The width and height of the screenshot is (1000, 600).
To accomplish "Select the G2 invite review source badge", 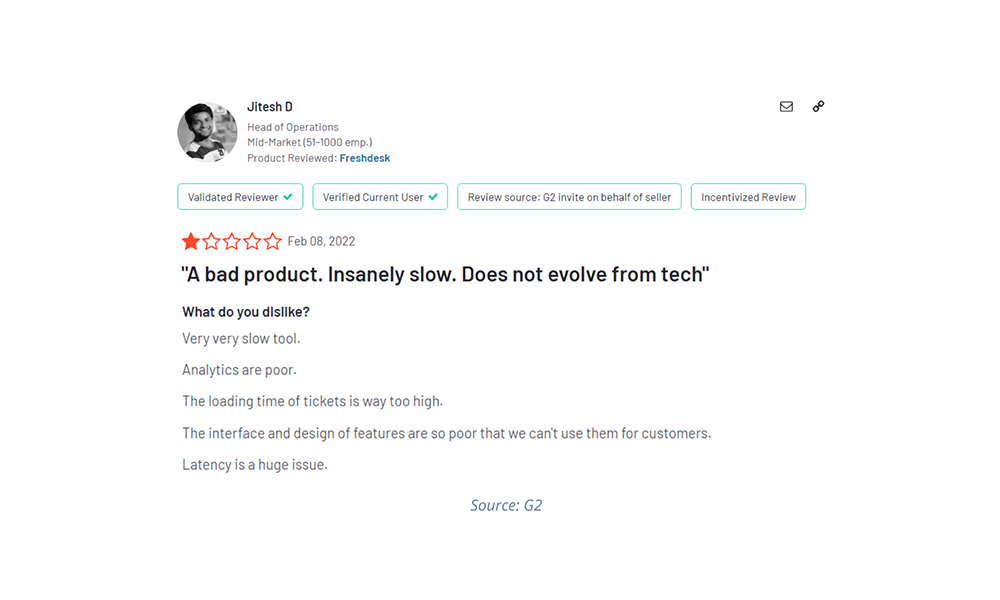I will (569, 196).
